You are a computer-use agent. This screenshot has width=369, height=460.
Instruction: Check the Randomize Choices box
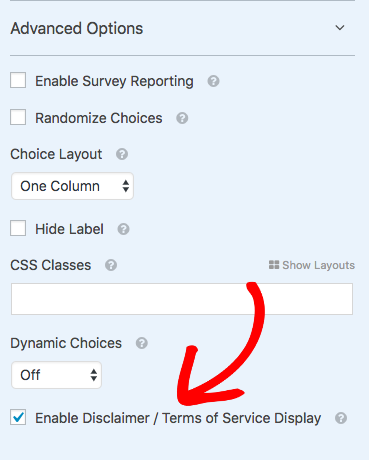point(18,117)
